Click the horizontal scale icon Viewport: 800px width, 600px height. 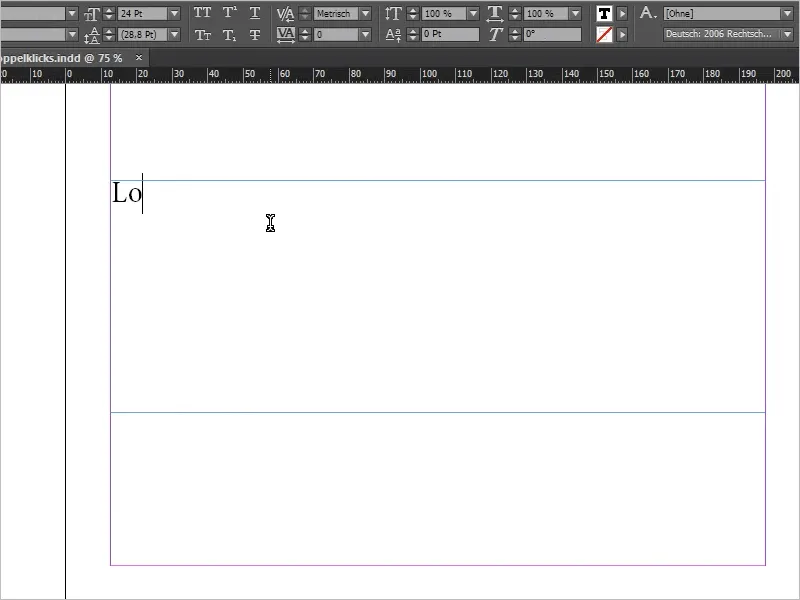tap(495, 14)
